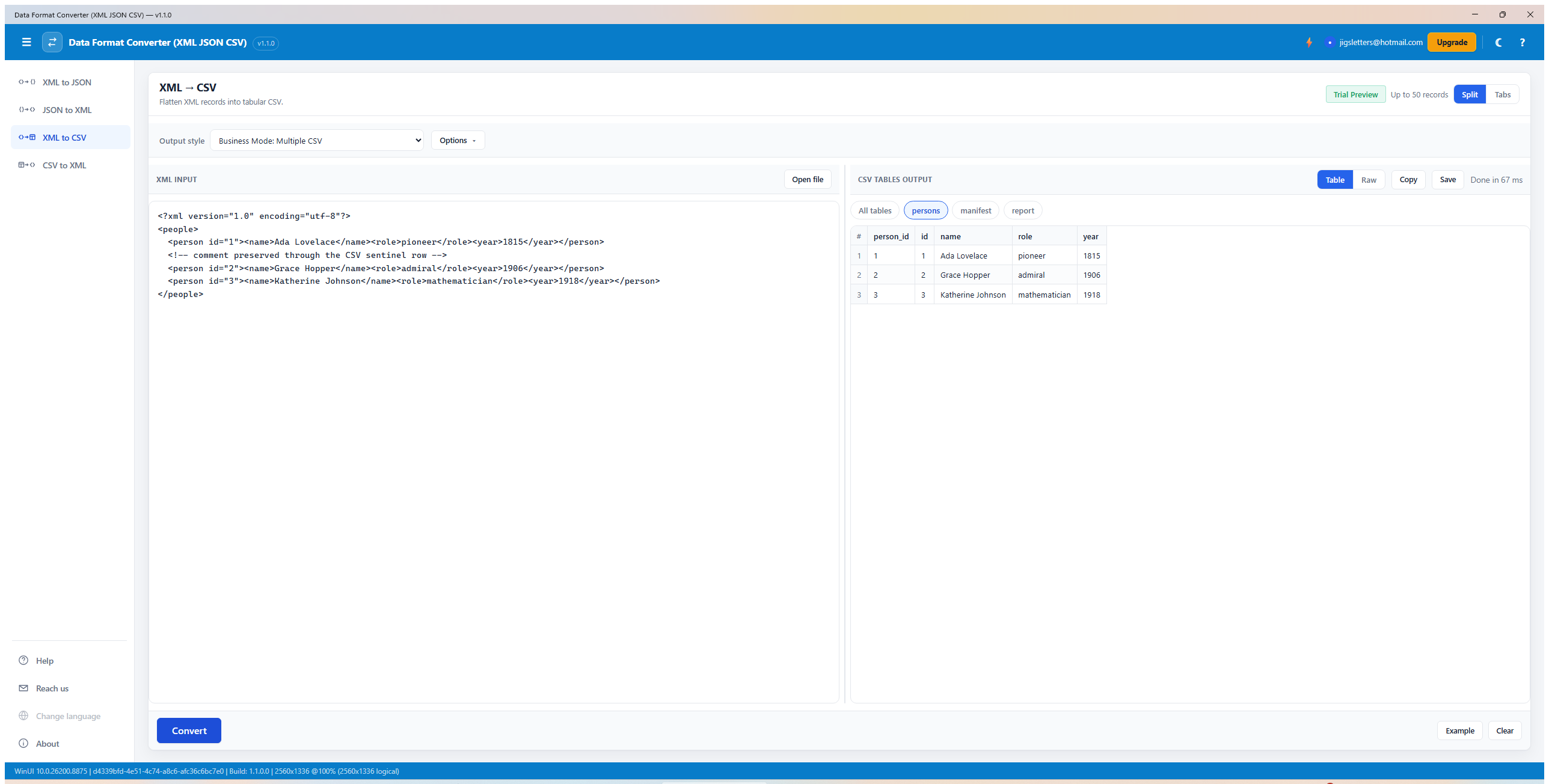Screen dimensions: 1549x784
Task: Click the admiral role cell
Action: pos(1044,275)
